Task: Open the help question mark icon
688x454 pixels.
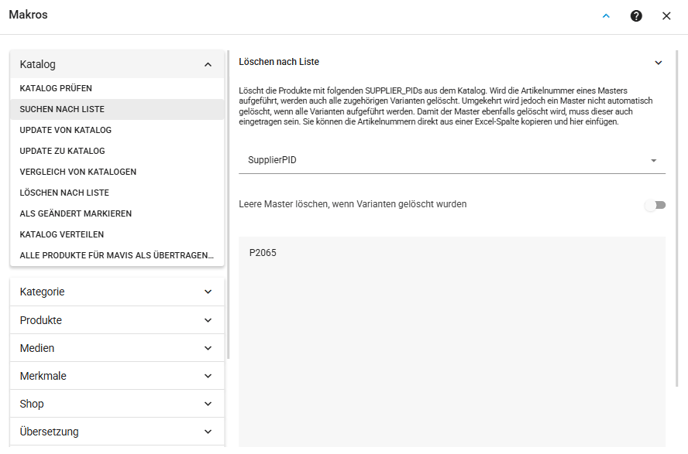Action: coord(636,16)
